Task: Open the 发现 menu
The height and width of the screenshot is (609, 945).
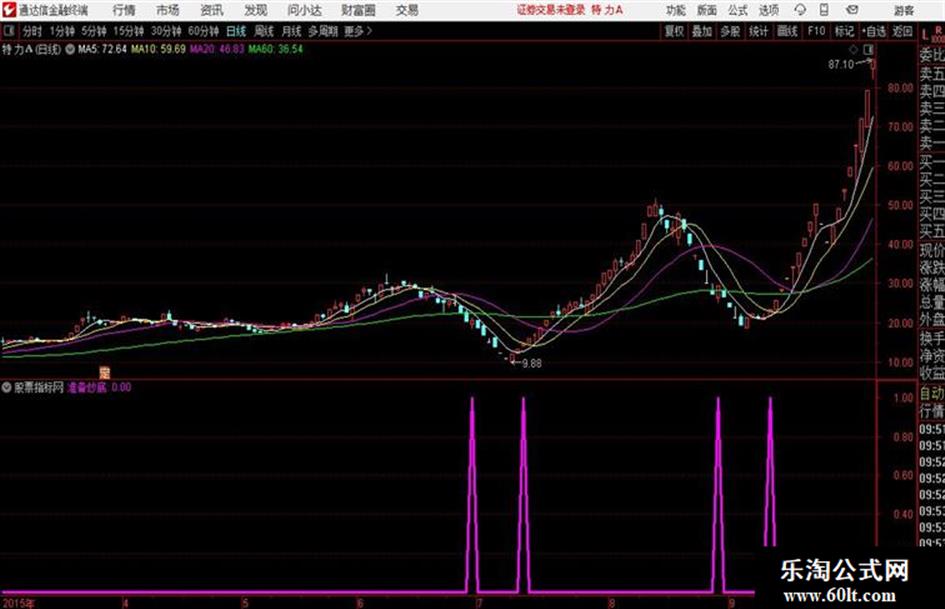Action: 256,10
